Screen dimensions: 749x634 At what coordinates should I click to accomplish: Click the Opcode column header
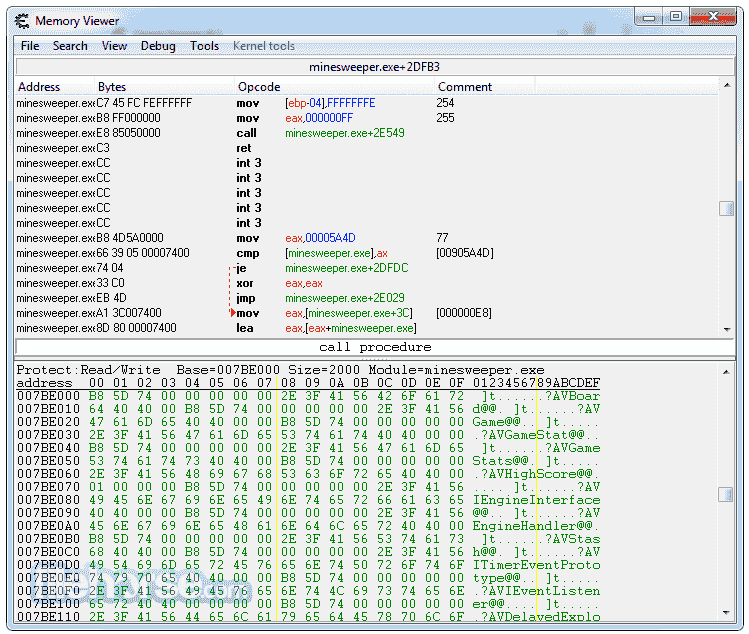(x=258, y=87)
